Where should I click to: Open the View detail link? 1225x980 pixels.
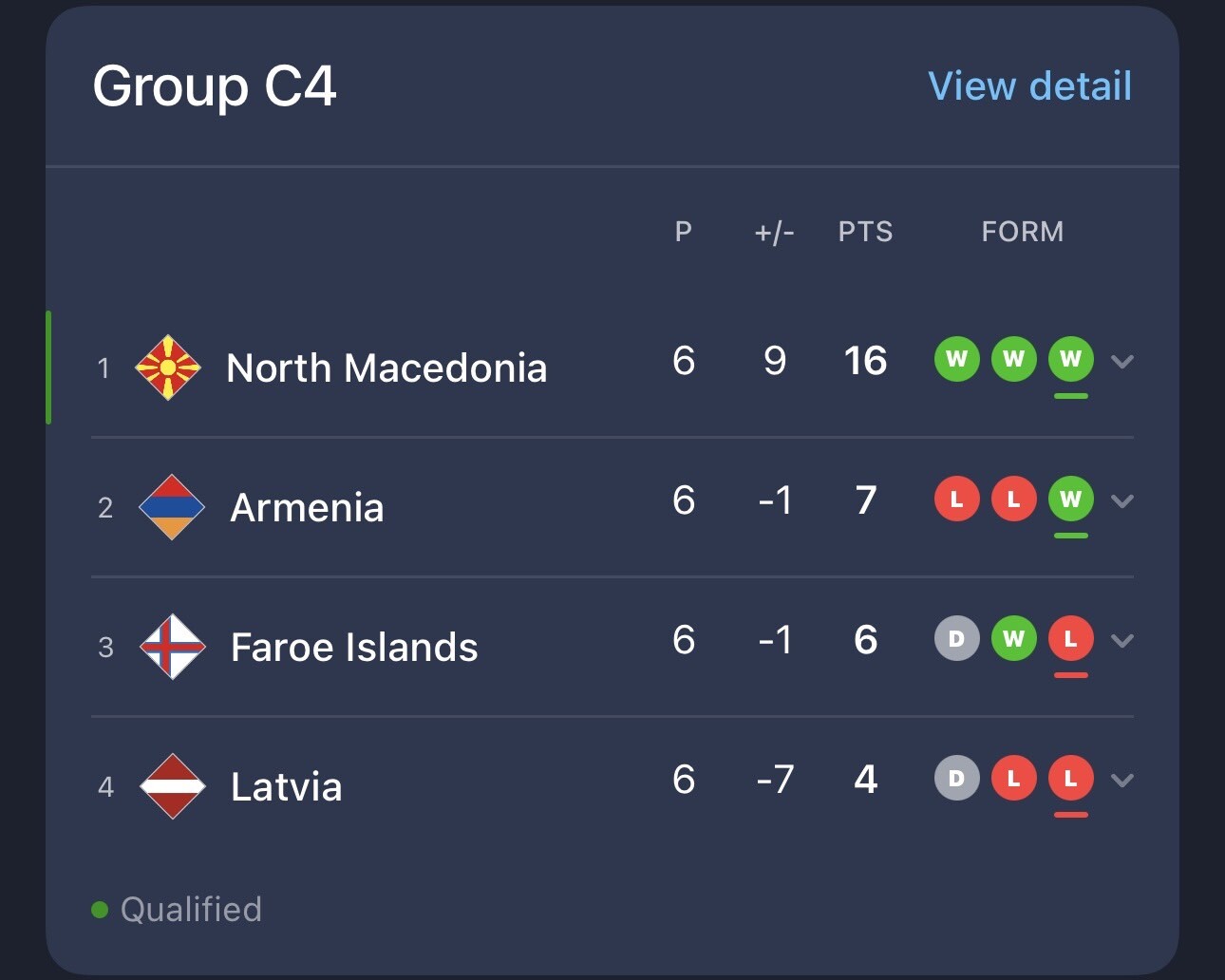click(x=1029, y=86)
